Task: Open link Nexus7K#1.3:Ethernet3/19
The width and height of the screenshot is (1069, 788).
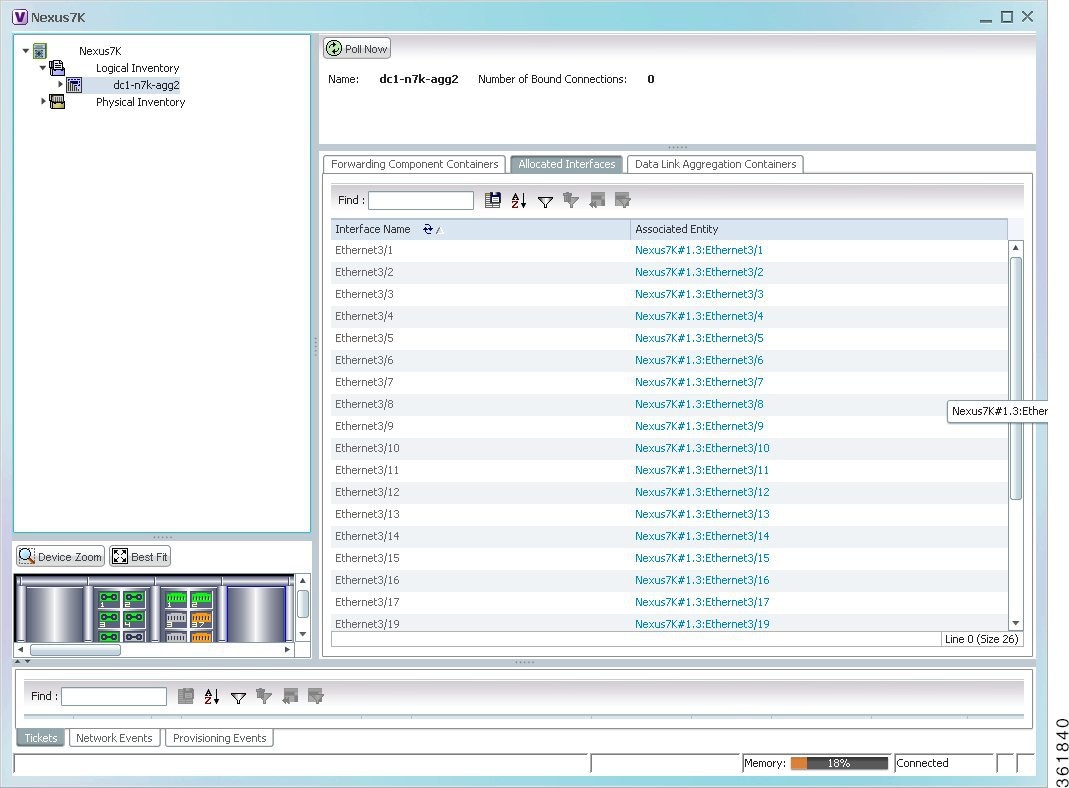Action: pos(702,624)
